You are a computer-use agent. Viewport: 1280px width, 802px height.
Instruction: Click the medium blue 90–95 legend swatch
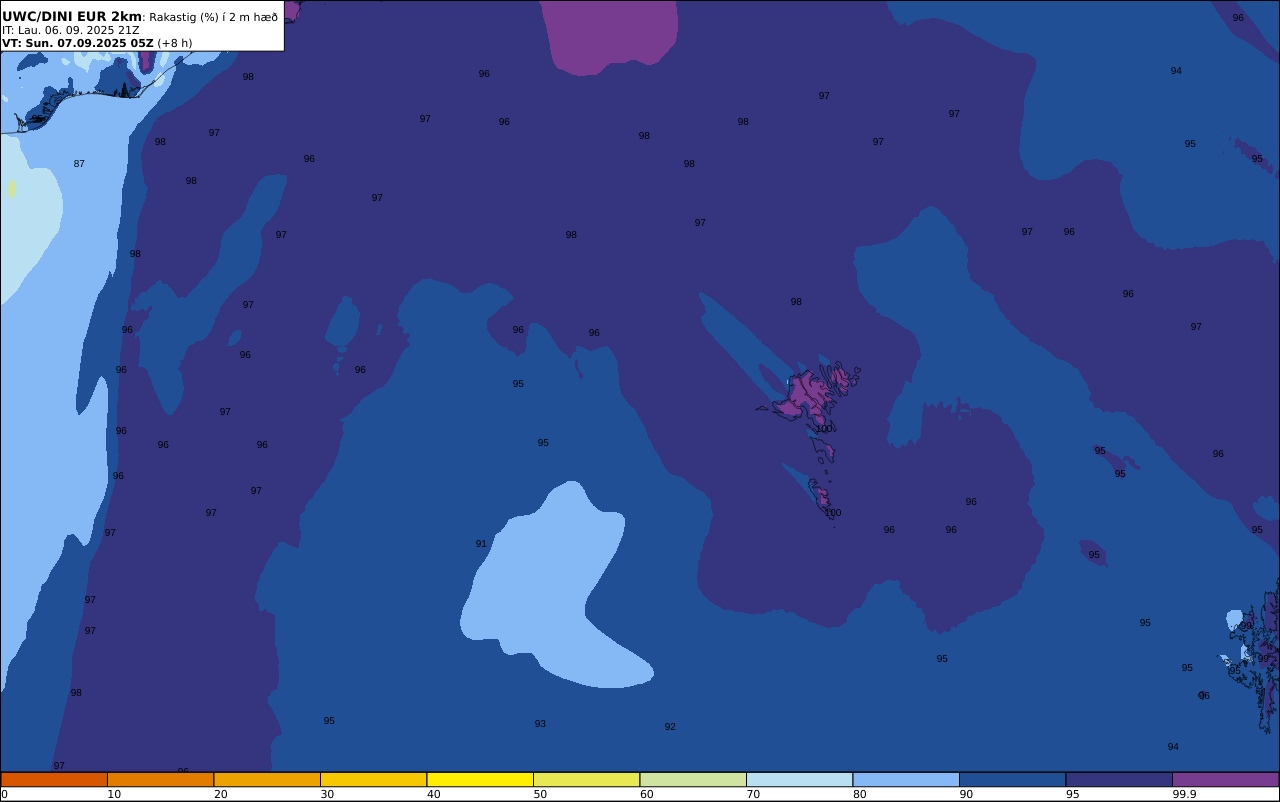1012,779
